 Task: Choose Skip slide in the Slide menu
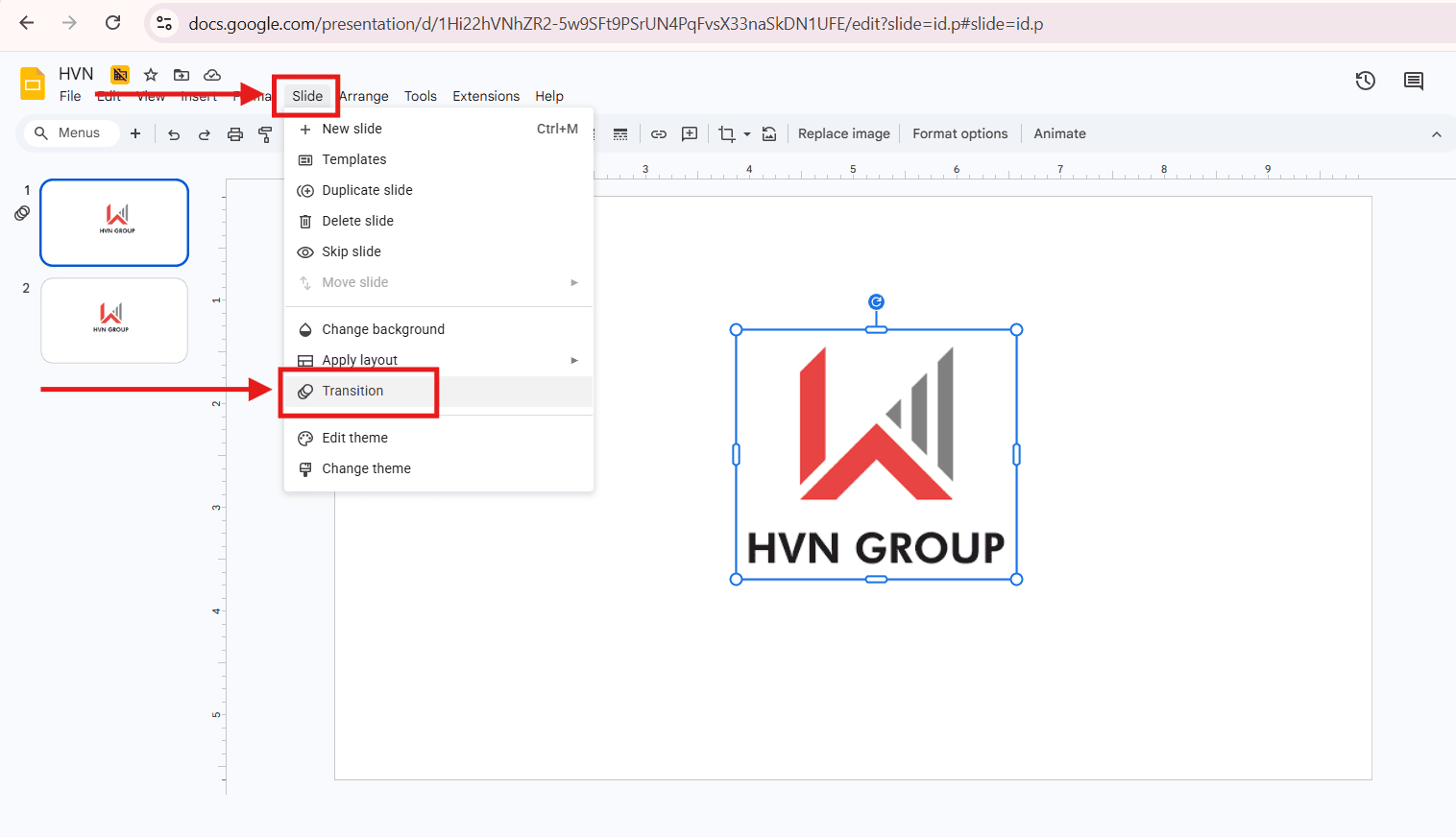352,251
